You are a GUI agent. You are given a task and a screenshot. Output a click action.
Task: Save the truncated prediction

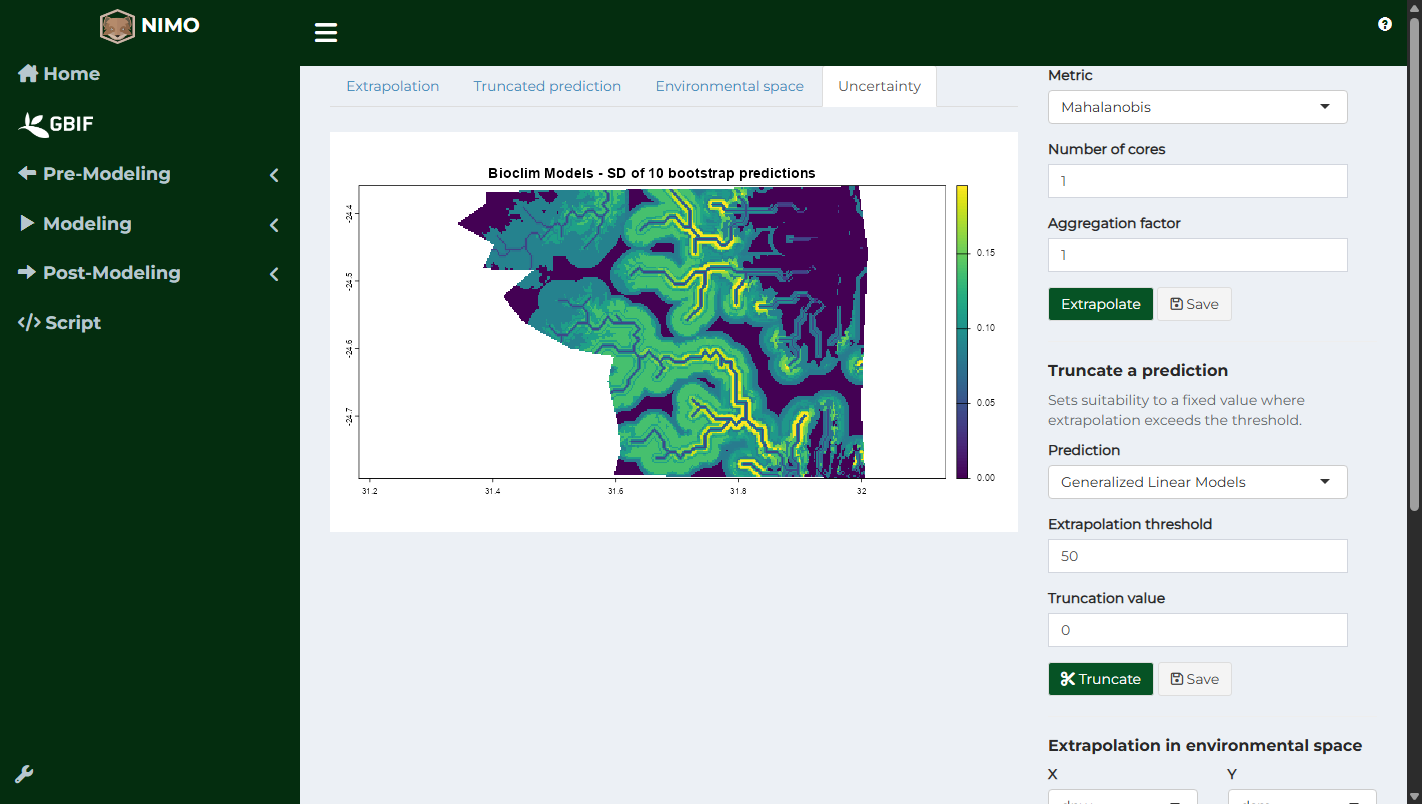1194,679
